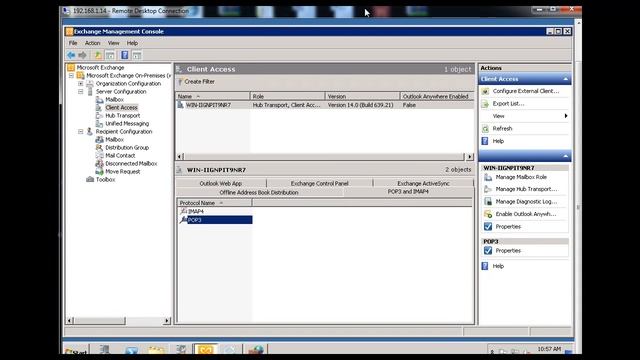Click Enable Outlook Anywhere action
The width and height of the screenshot is (640, 360).
pos(526,214)
